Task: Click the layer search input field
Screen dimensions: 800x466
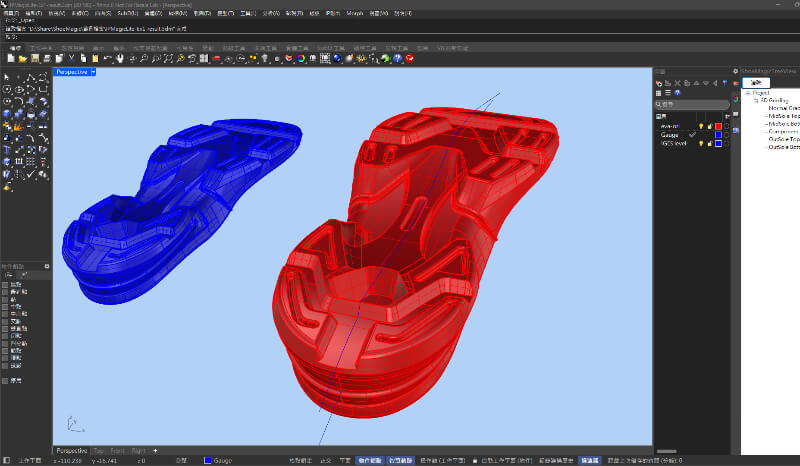Action: point(692,104)
